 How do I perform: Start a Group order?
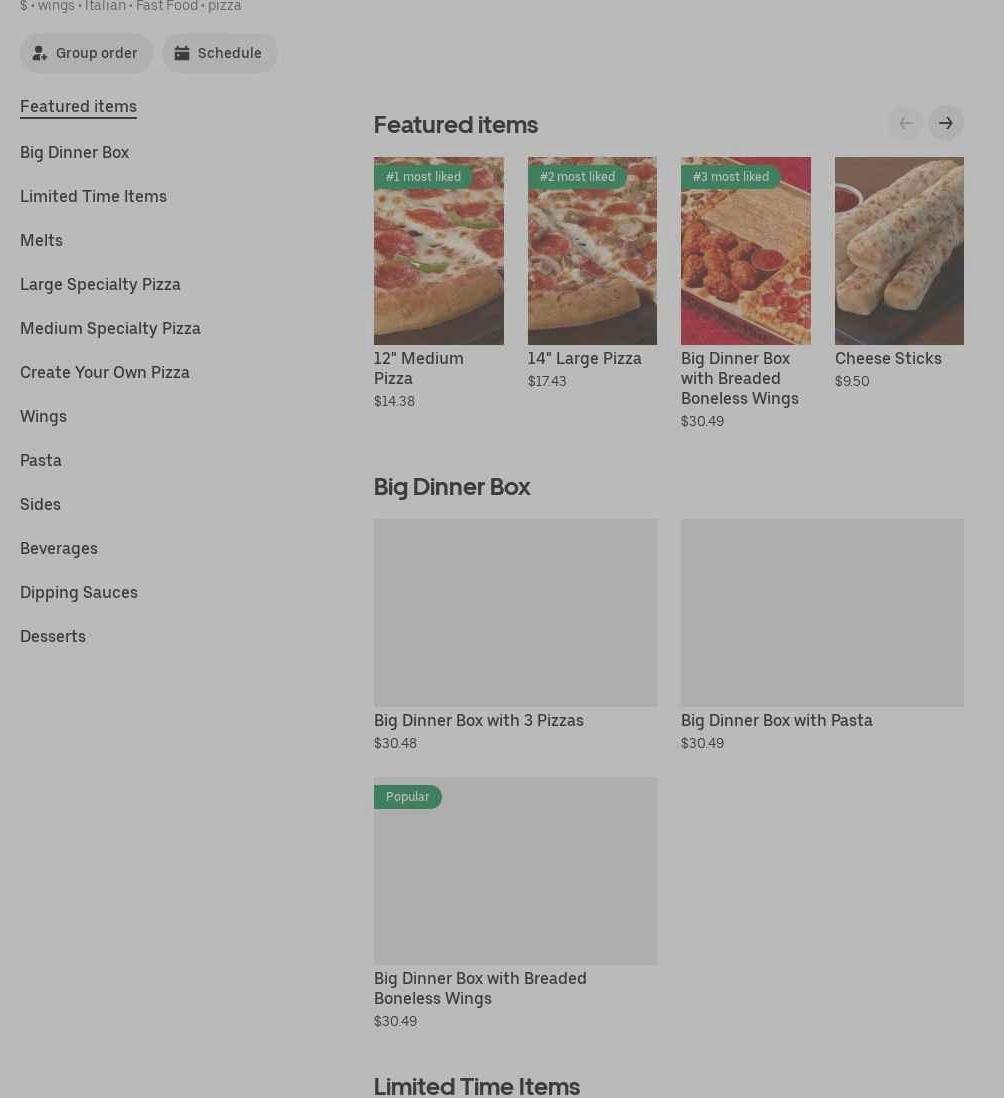[86, 53]
